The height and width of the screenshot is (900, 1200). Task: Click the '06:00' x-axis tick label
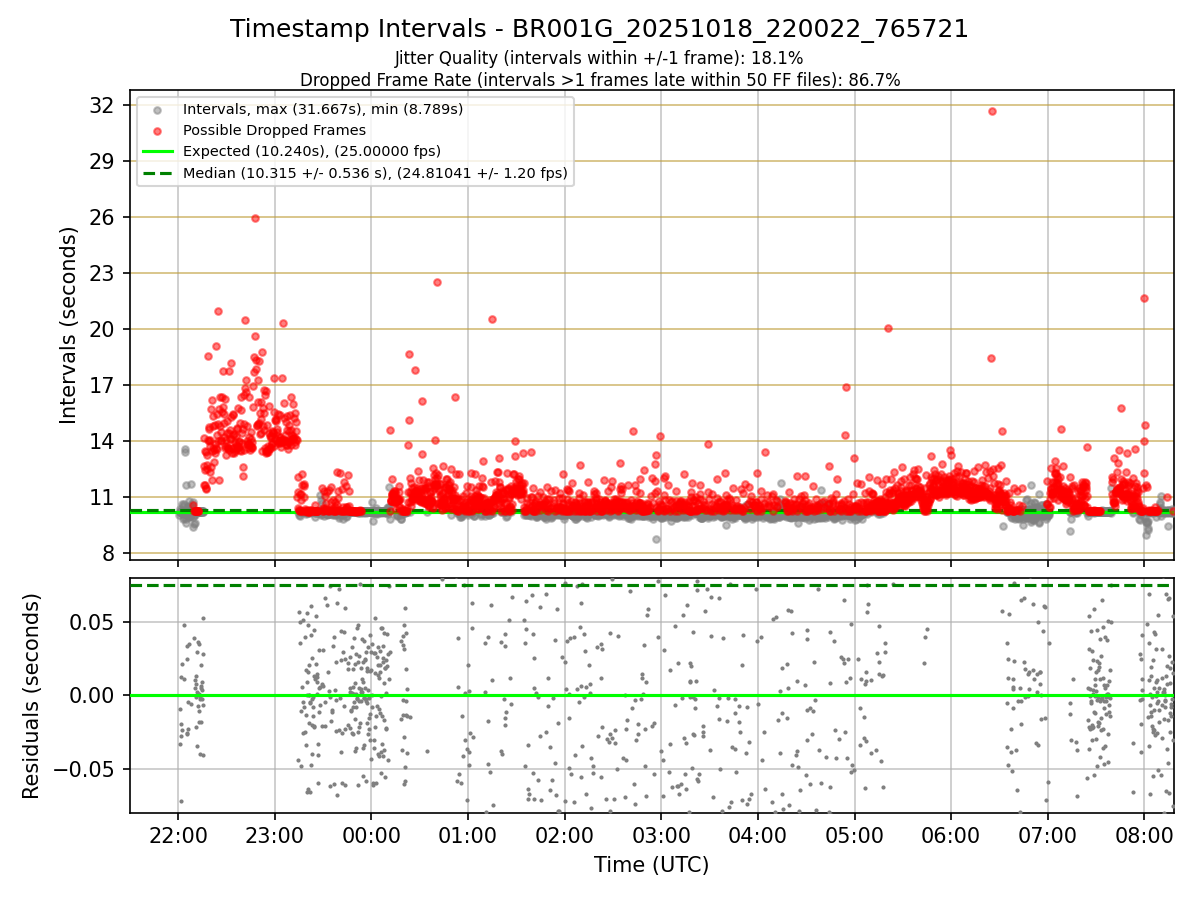point(951,835)
